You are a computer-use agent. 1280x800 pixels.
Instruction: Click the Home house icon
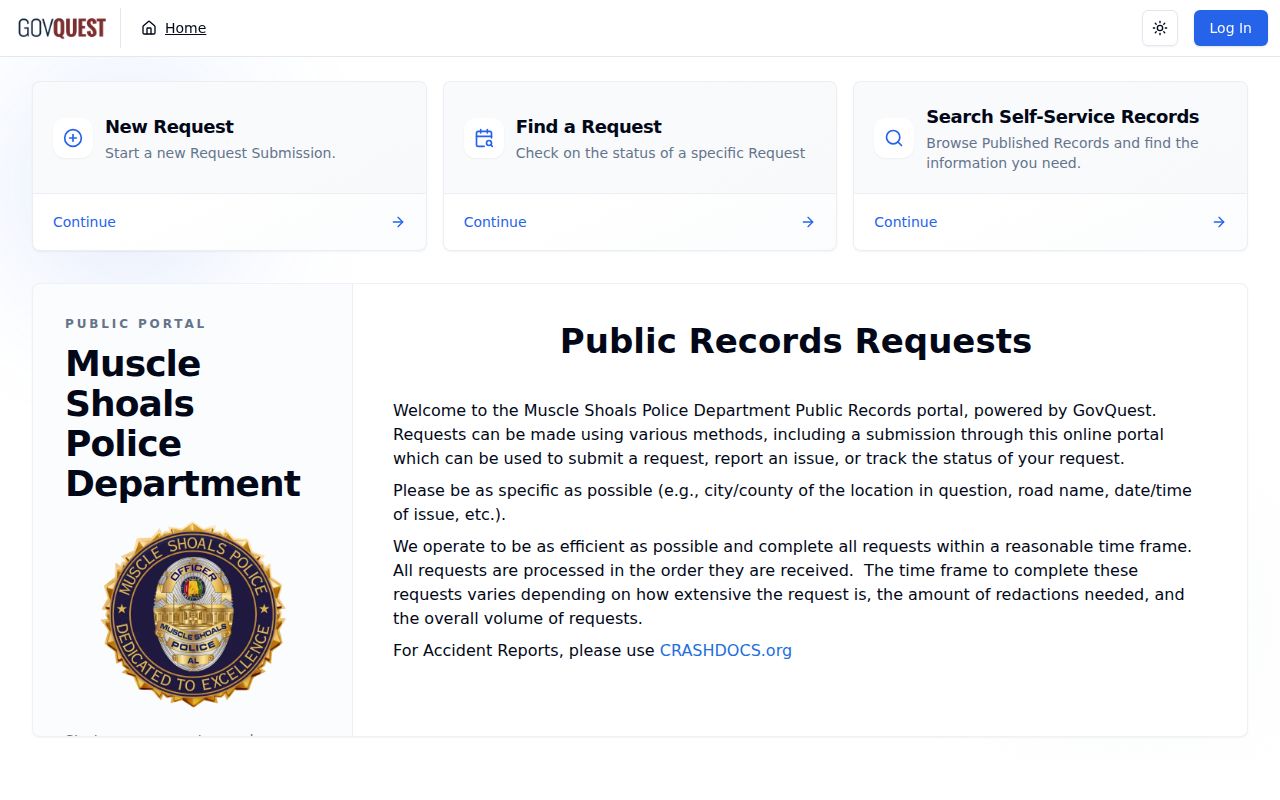point(149,28)
